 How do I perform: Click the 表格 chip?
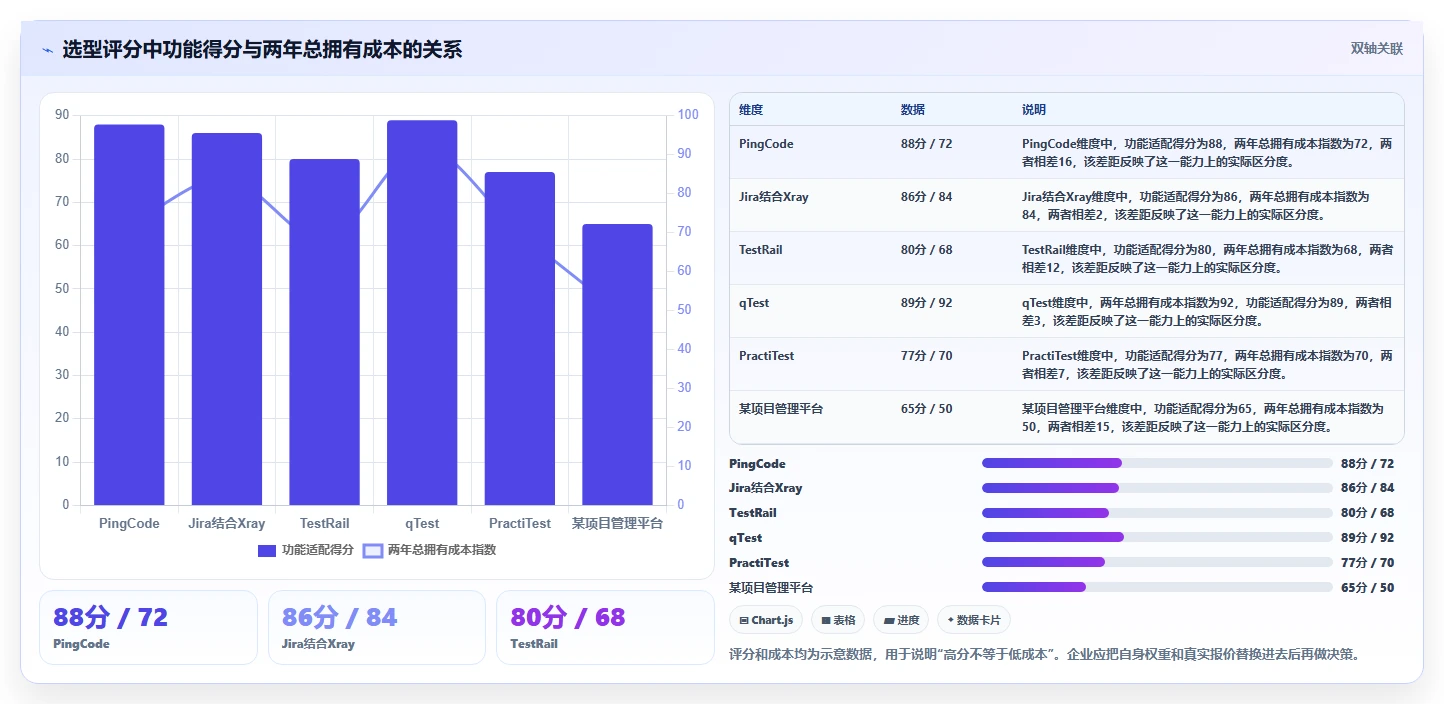838,620
